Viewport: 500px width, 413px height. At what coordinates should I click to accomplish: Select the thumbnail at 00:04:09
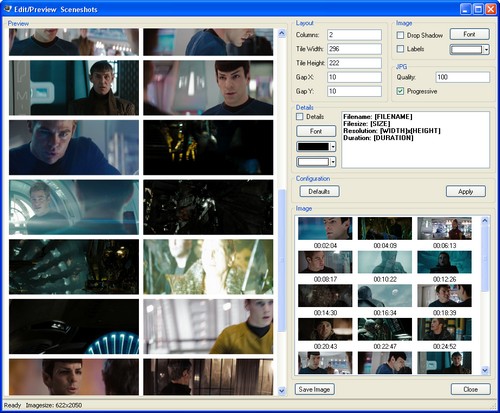click(385, 229)
